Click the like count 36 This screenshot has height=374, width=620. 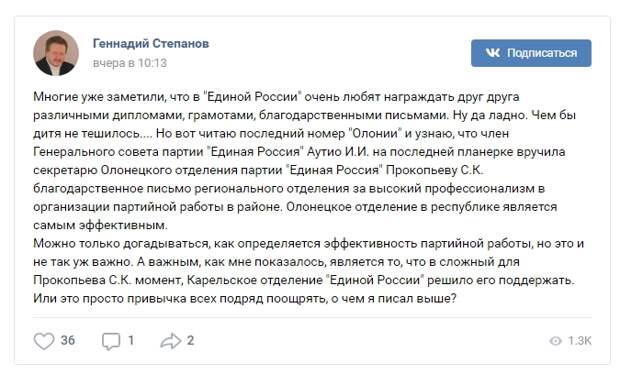[68, 340]
